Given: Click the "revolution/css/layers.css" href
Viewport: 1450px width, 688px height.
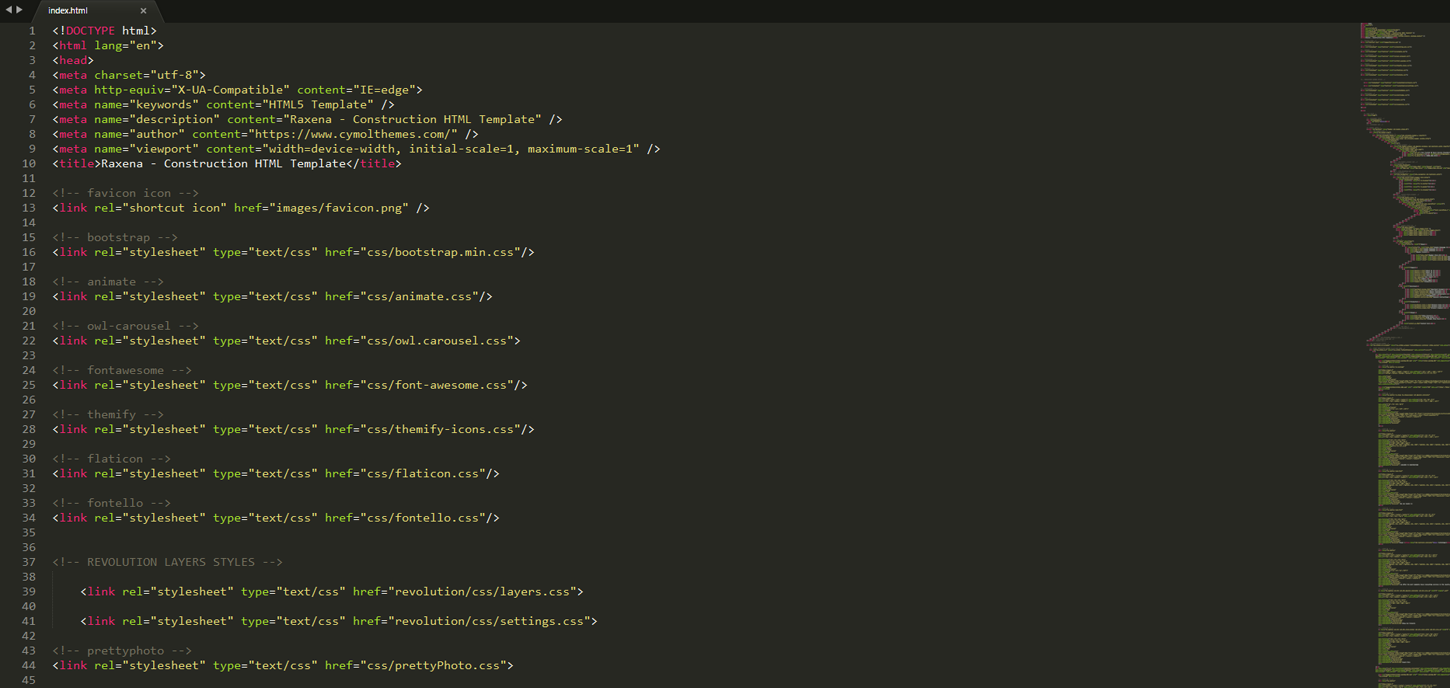Looking at the screenshot, I should (482, 592).
